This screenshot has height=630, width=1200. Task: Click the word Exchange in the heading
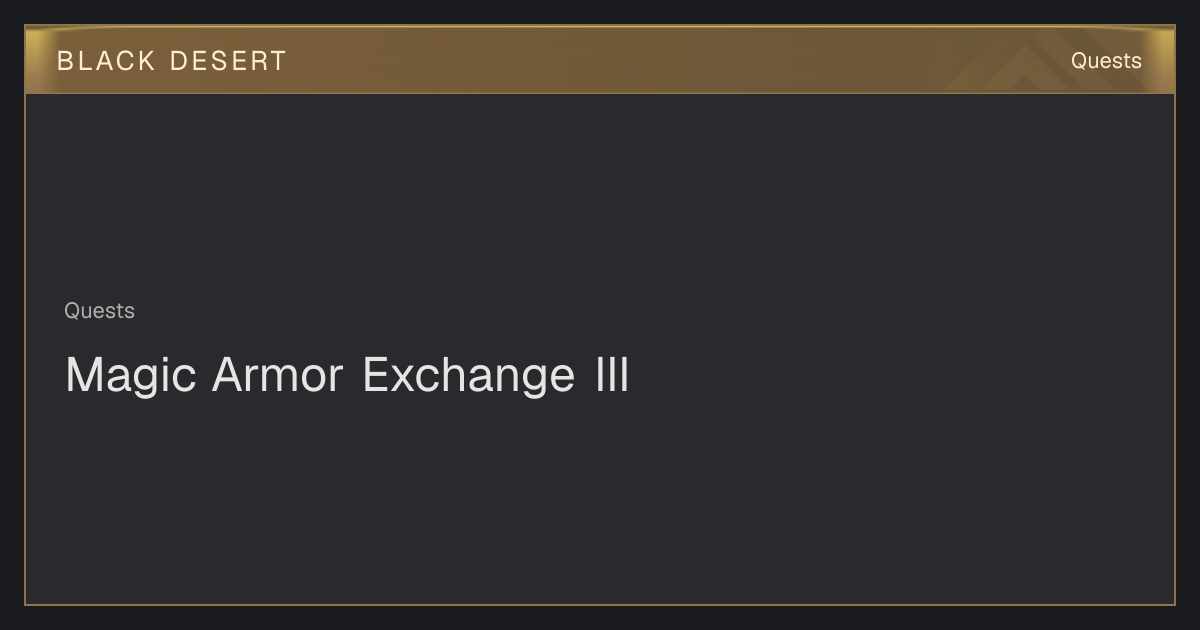click(x=468, y=377)
